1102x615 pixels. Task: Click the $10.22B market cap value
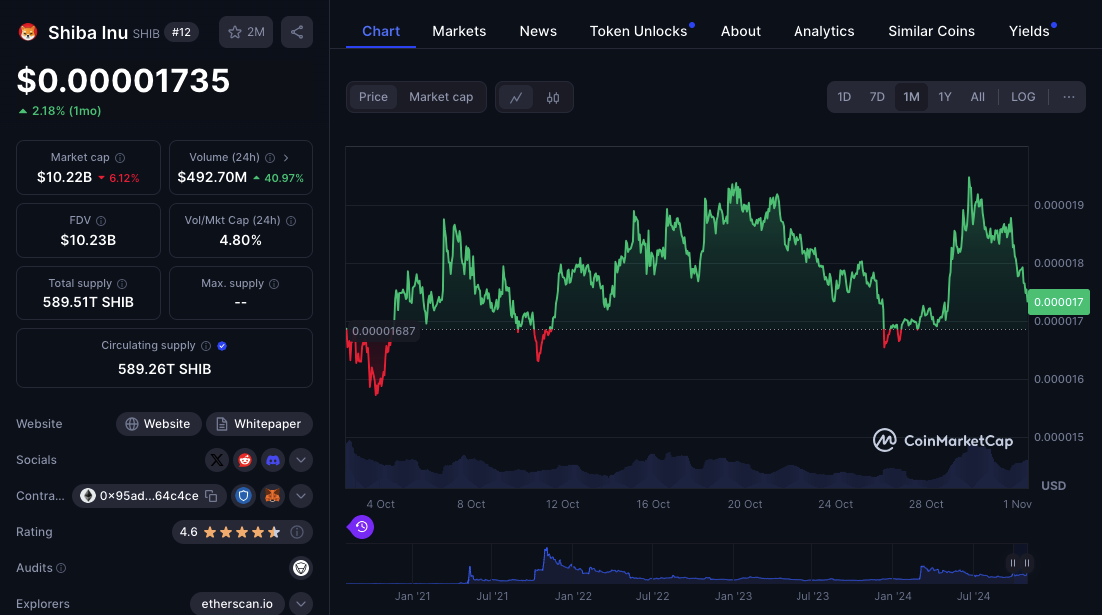click(64, 177)
